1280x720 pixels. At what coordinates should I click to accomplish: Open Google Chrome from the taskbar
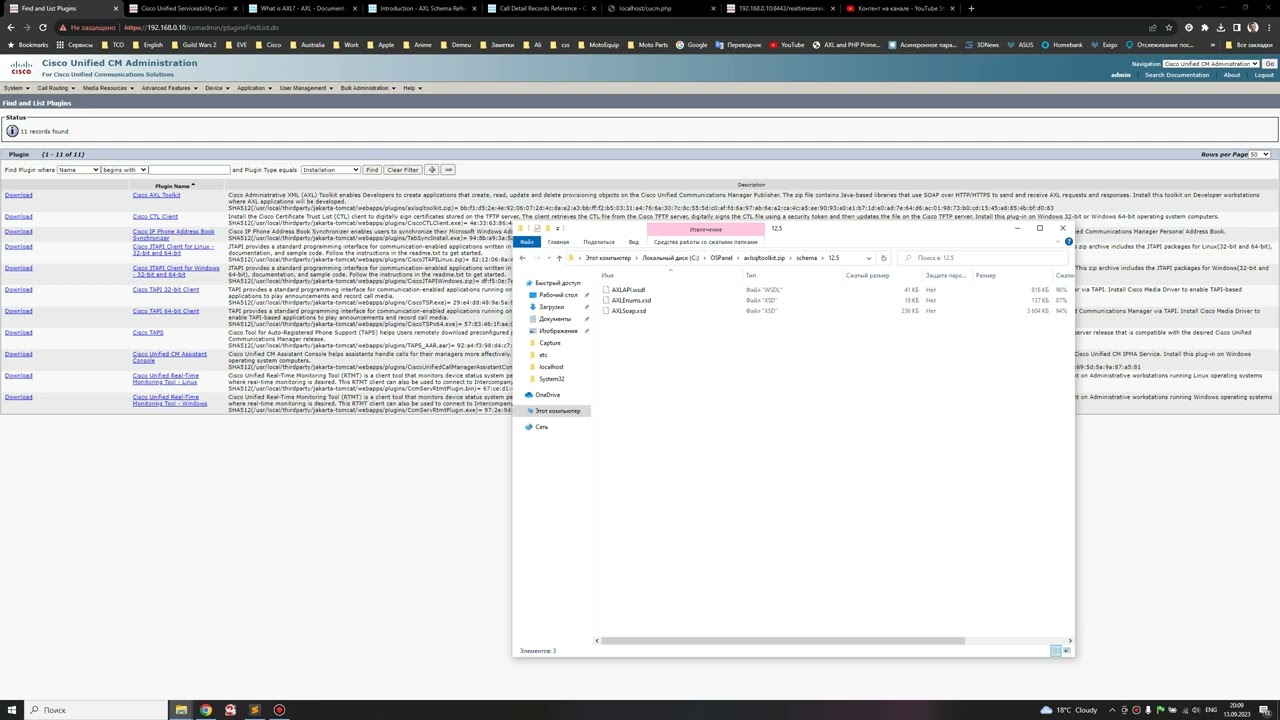point(206,710)
